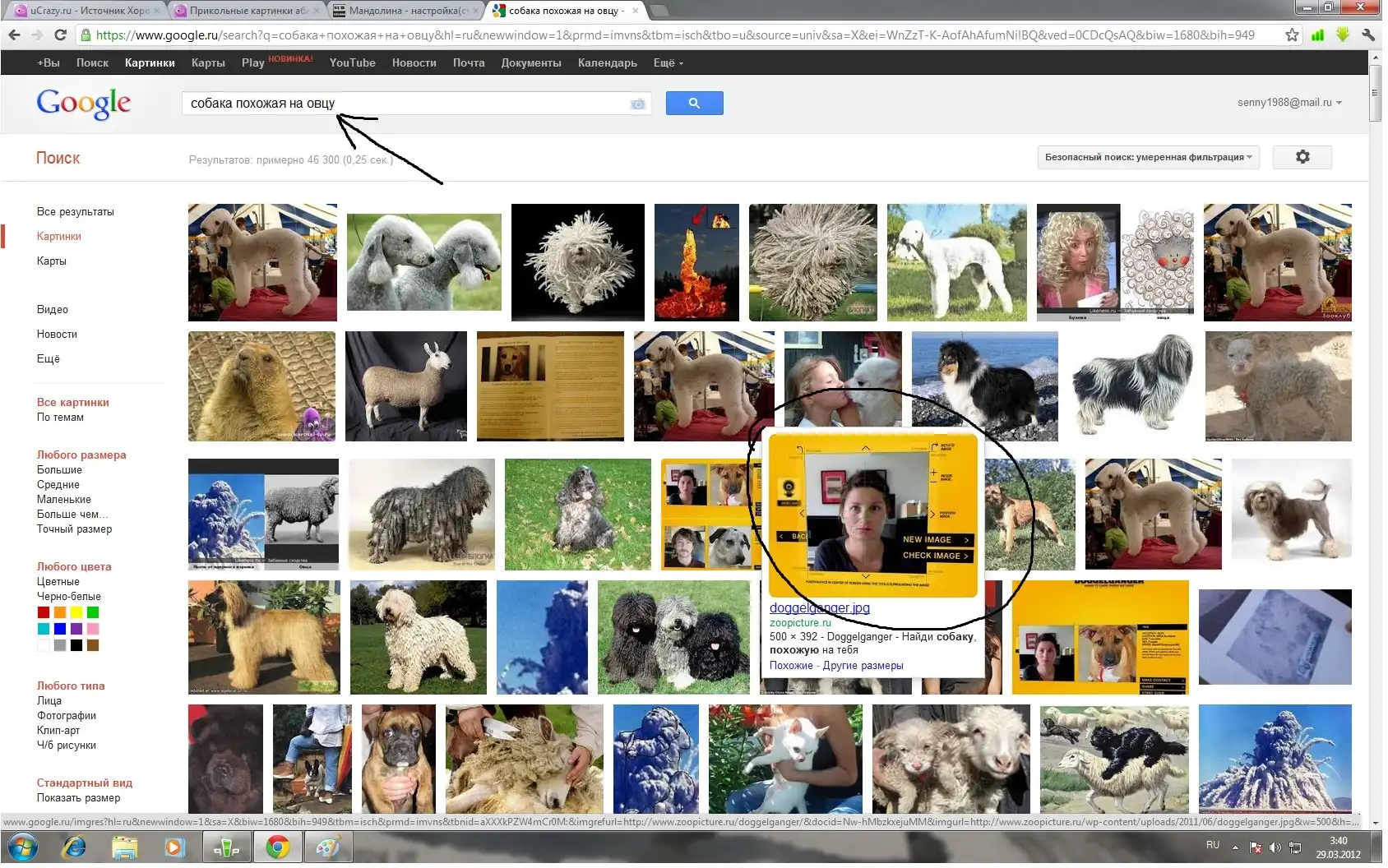Click the search query input field

coord(403,104)
